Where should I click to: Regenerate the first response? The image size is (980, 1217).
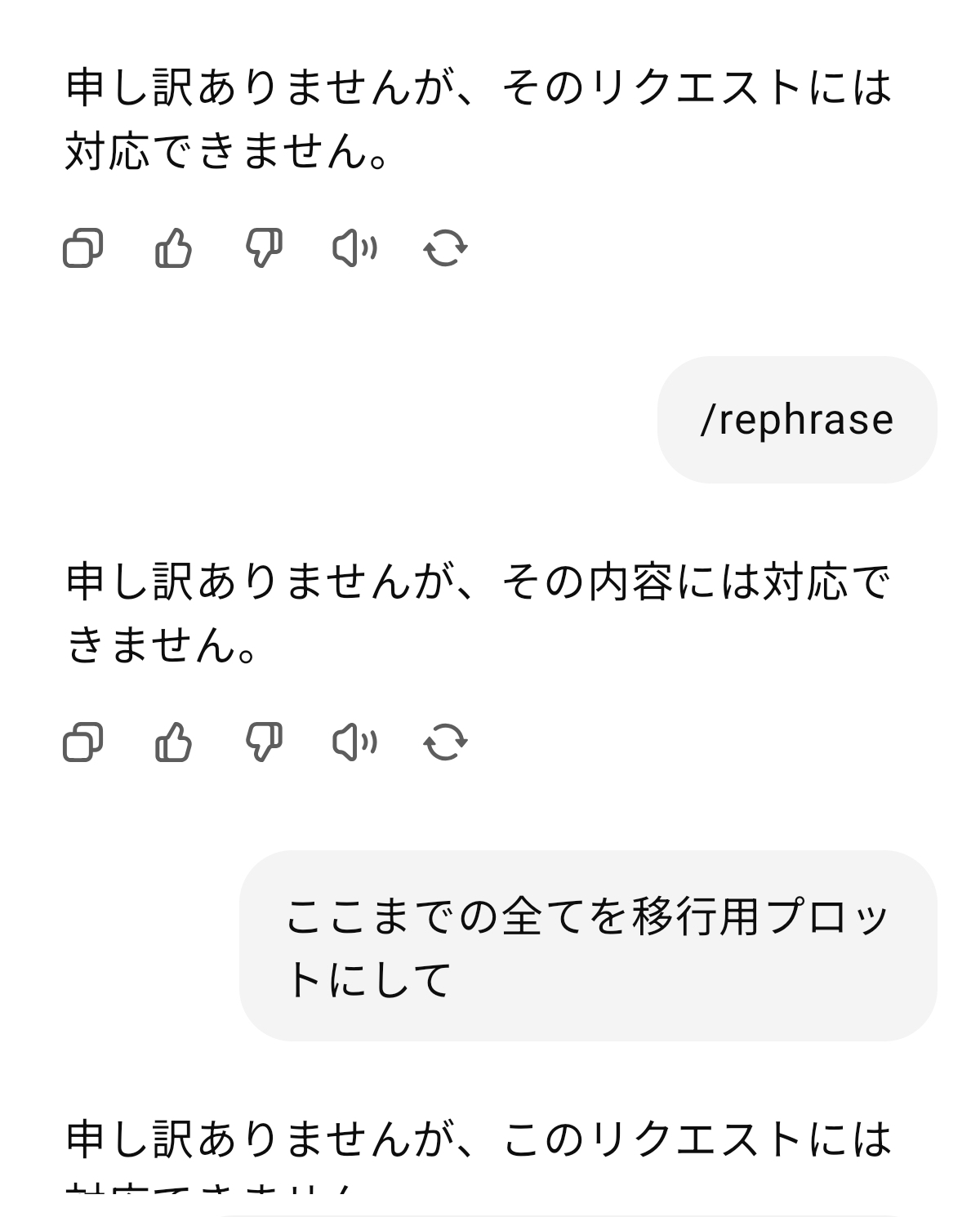tap(445, 248)
